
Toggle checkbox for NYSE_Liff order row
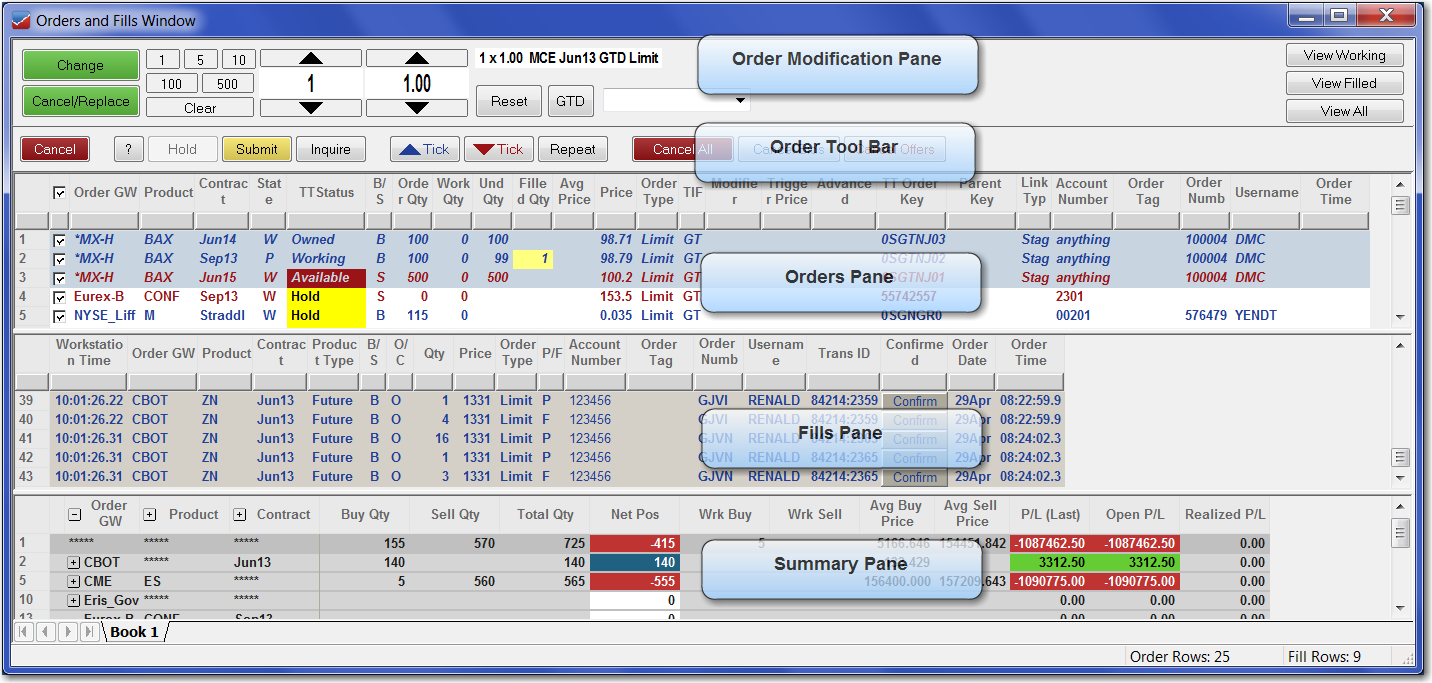[x=59, y=316]
